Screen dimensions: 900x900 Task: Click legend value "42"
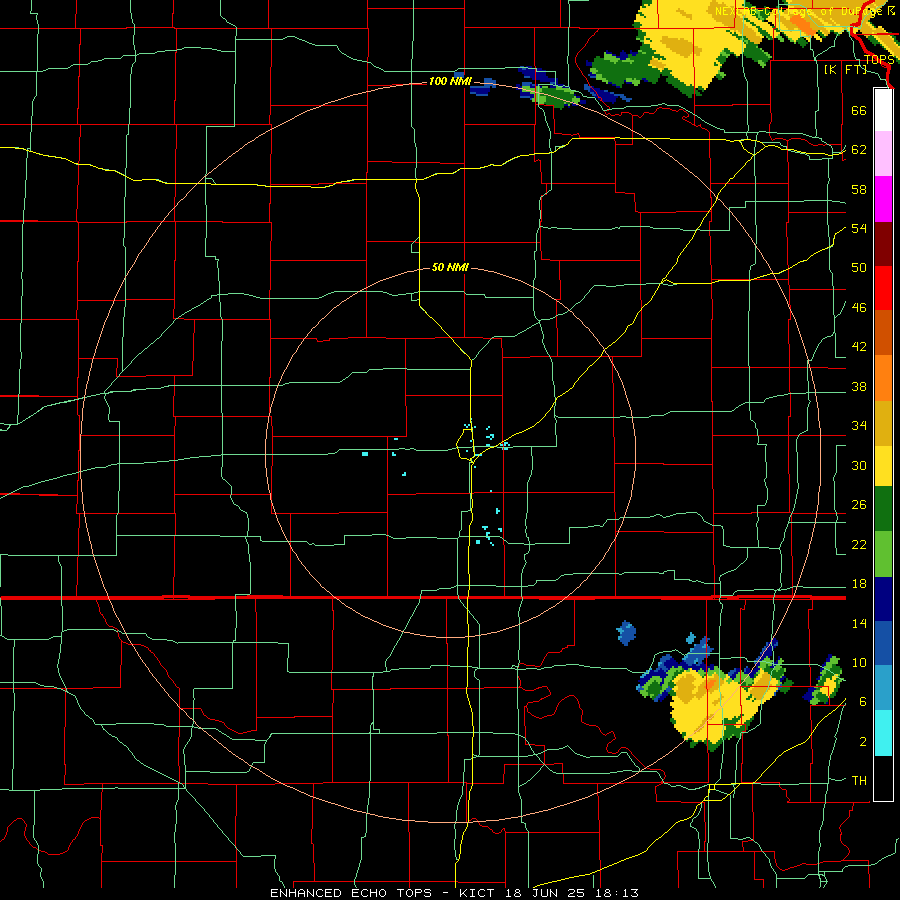pyautogui.click(x=859, y=347)
